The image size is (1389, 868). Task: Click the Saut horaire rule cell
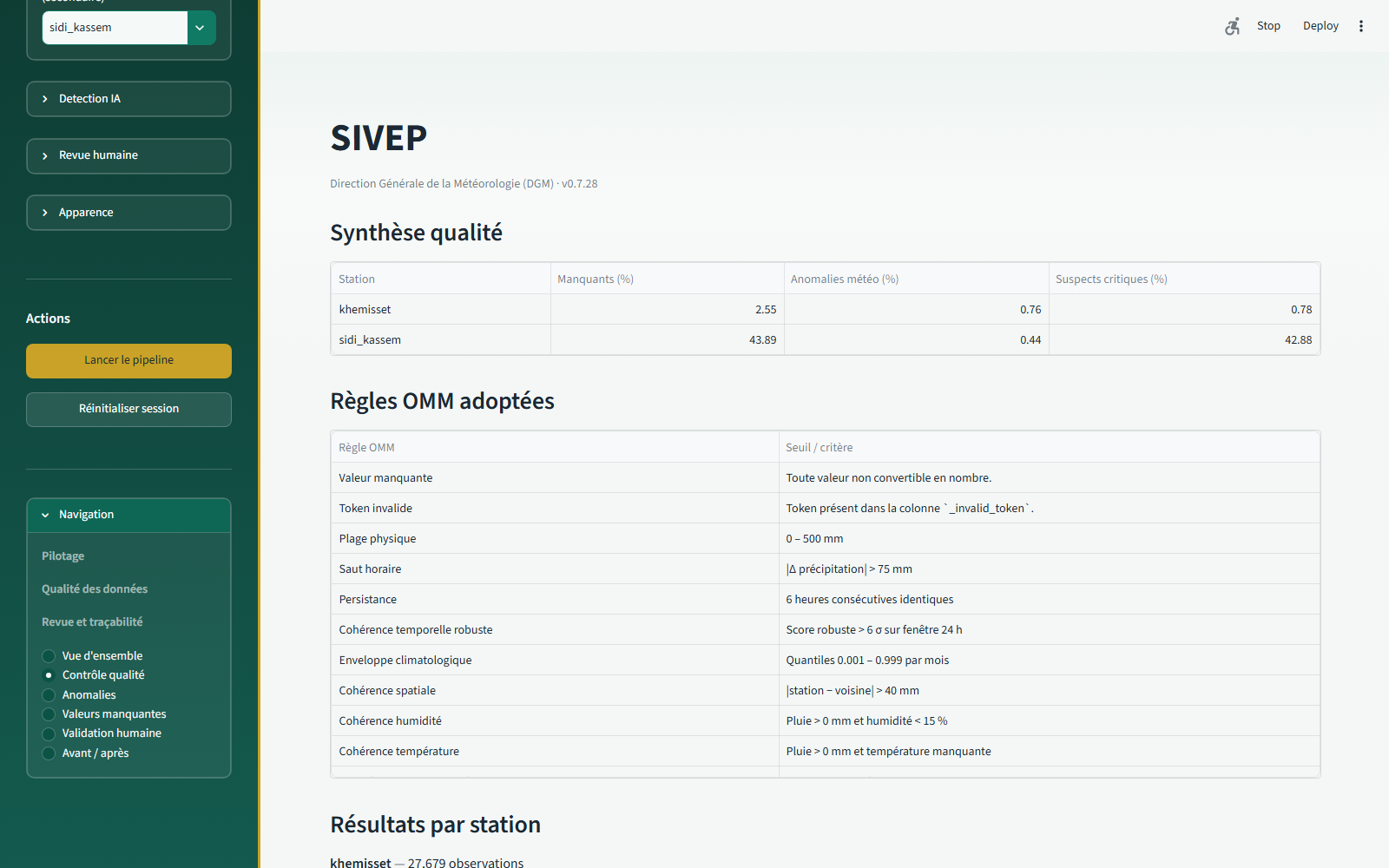pos(555,569)
